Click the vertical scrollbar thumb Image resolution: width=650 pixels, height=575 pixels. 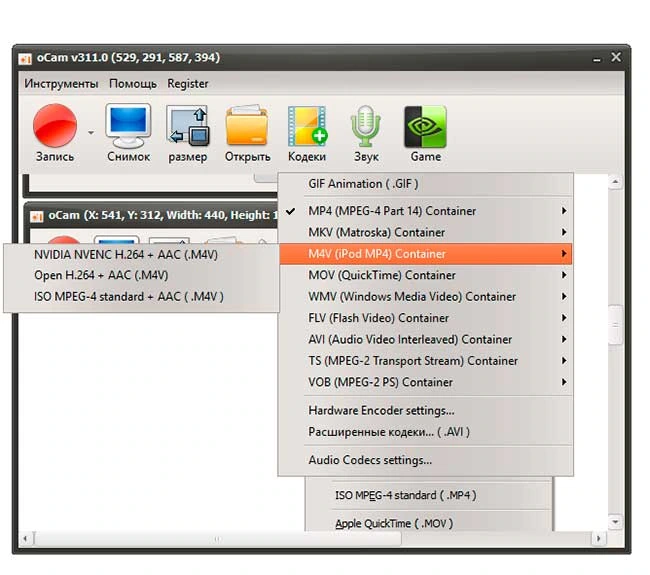tap(615, 325)
